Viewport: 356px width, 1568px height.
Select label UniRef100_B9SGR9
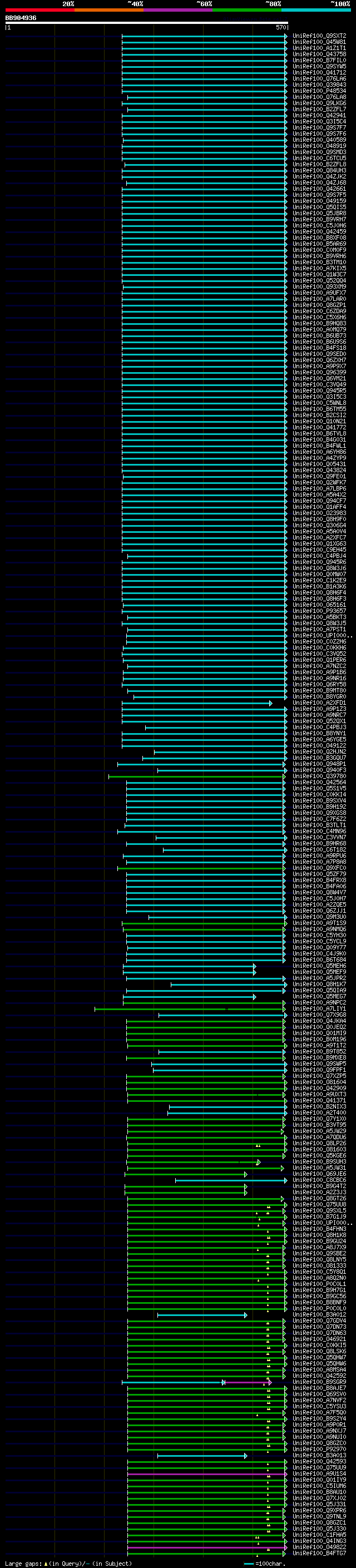click(x=319, y=1382)
